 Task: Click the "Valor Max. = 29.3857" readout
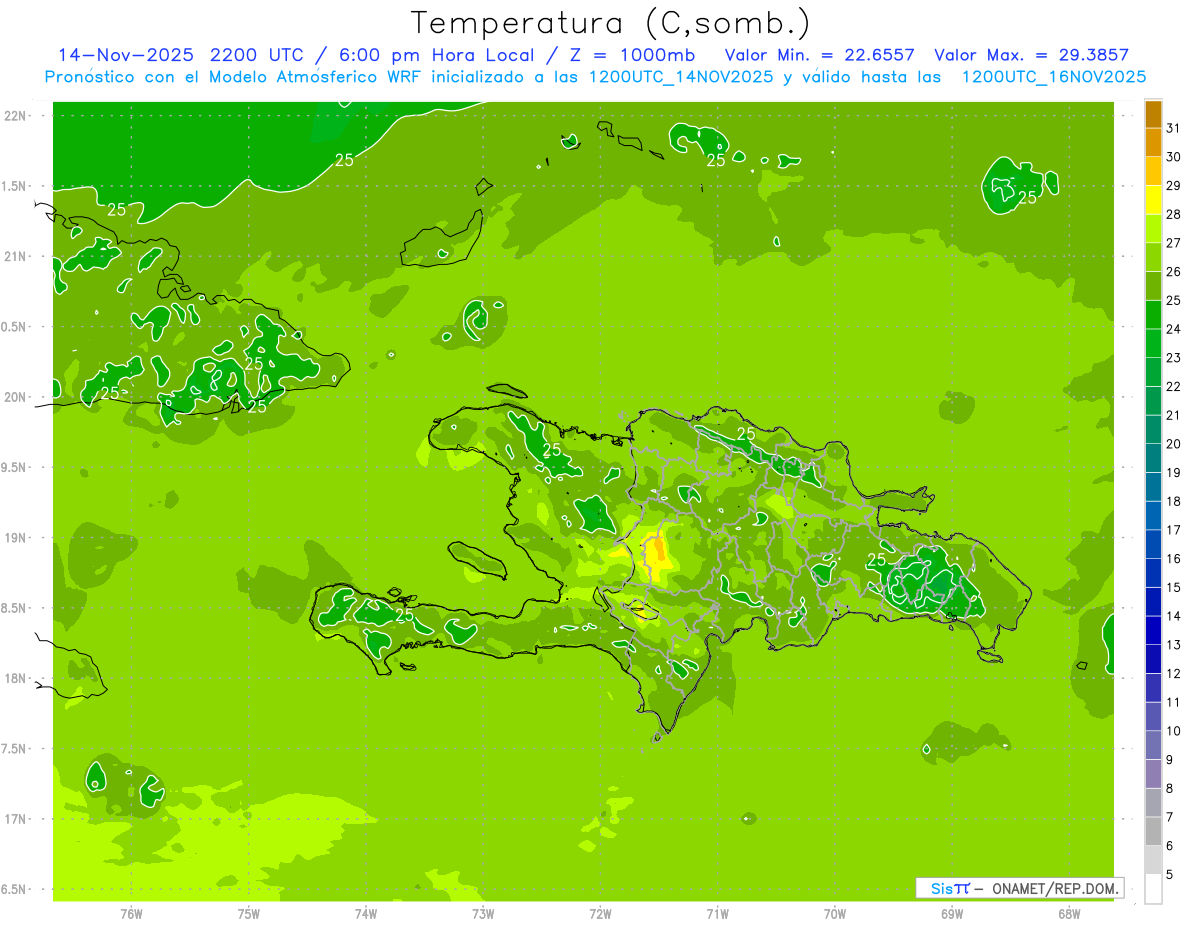(1032, 55)
